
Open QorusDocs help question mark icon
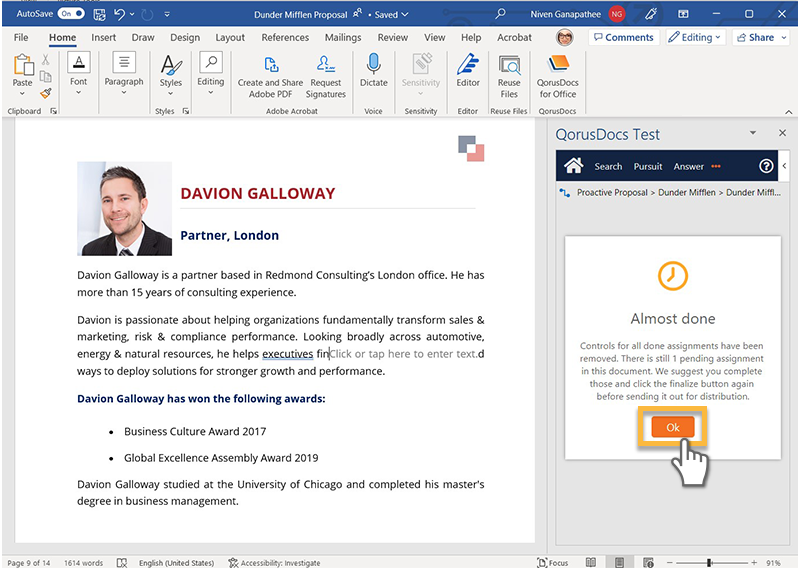[x=767, y=166]
